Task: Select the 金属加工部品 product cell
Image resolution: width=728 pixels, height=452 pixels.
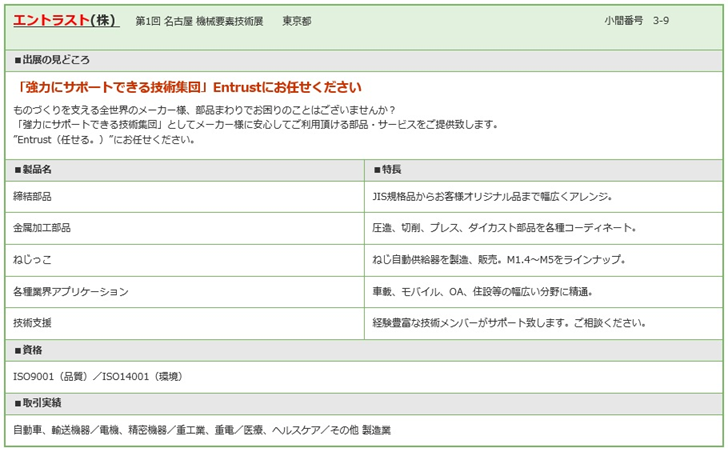Action: pos(42,228)
